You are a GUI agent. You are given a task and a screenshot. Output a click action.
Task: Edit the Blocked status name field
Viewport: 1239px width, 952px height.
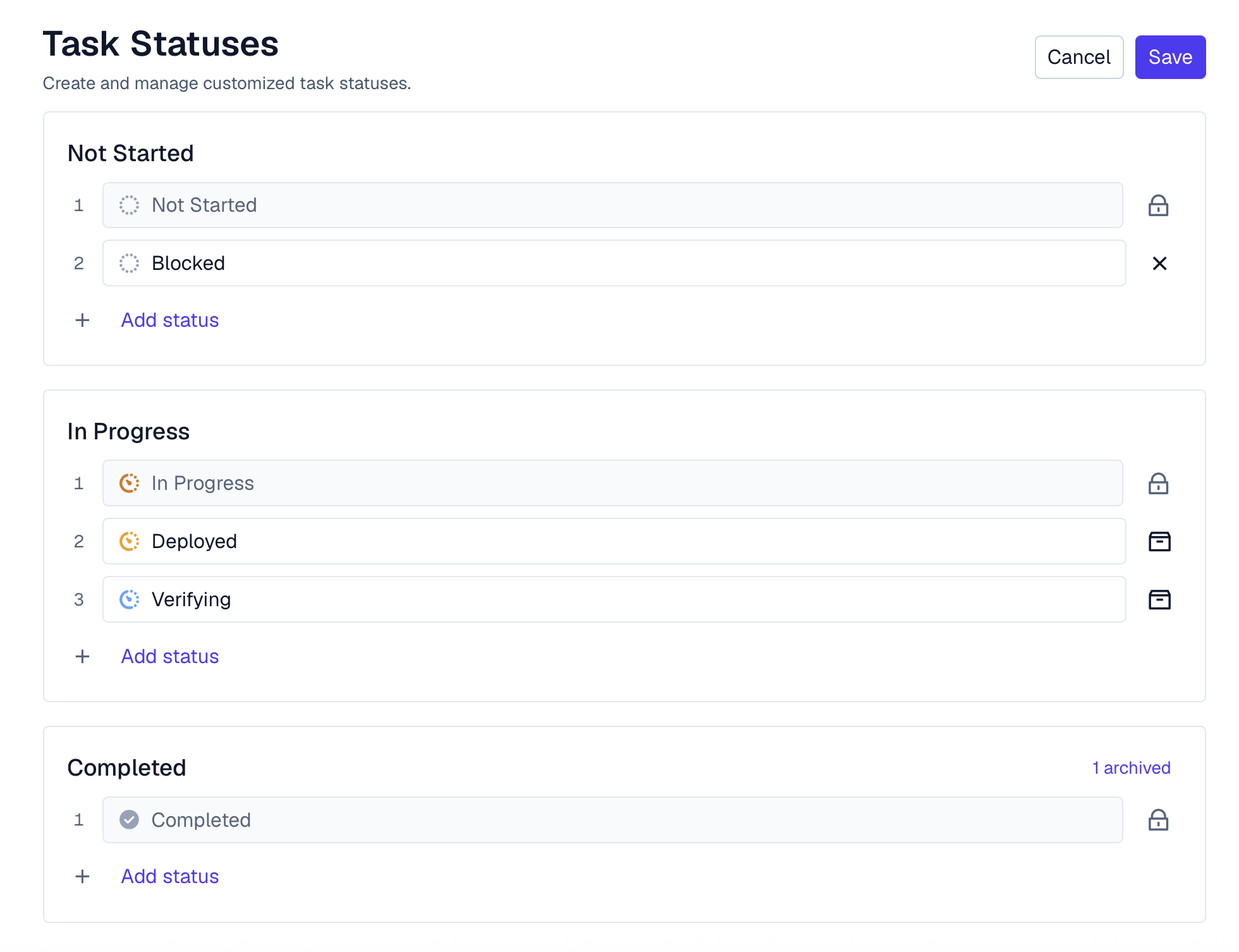[632, 264]
